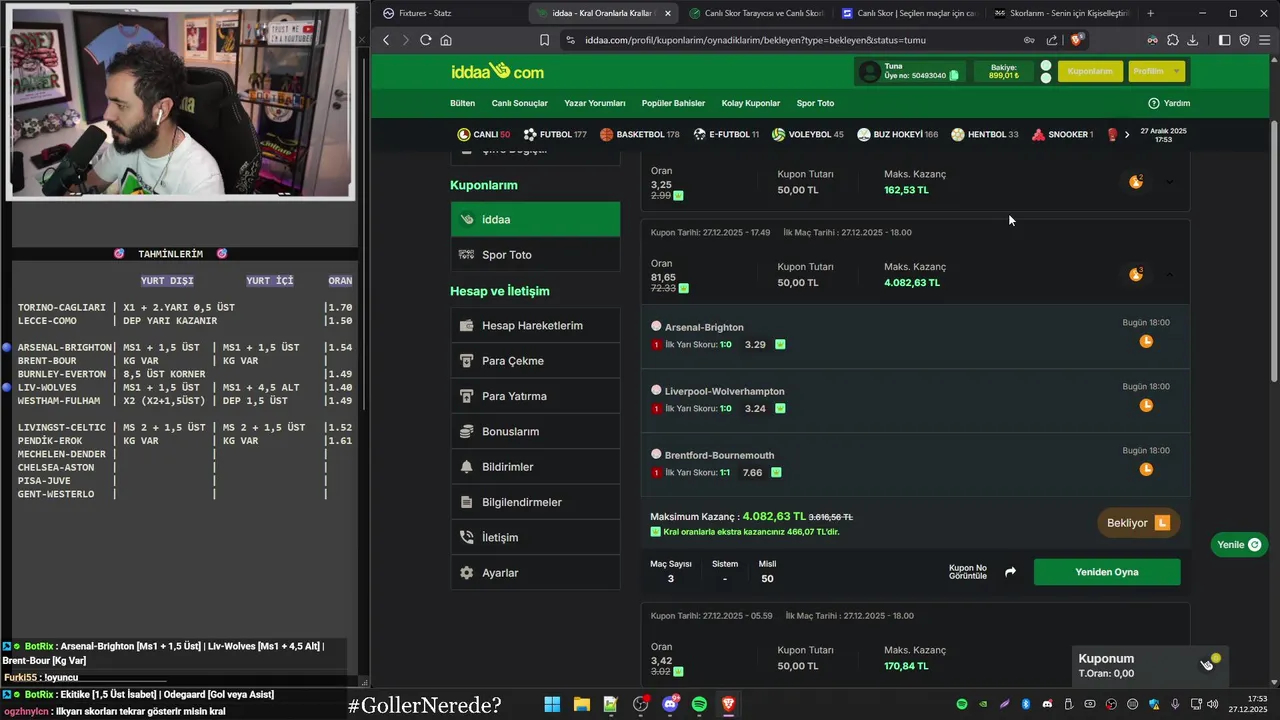
Task: Open the Brave Shields lion icon
Action: [1077, 40]
